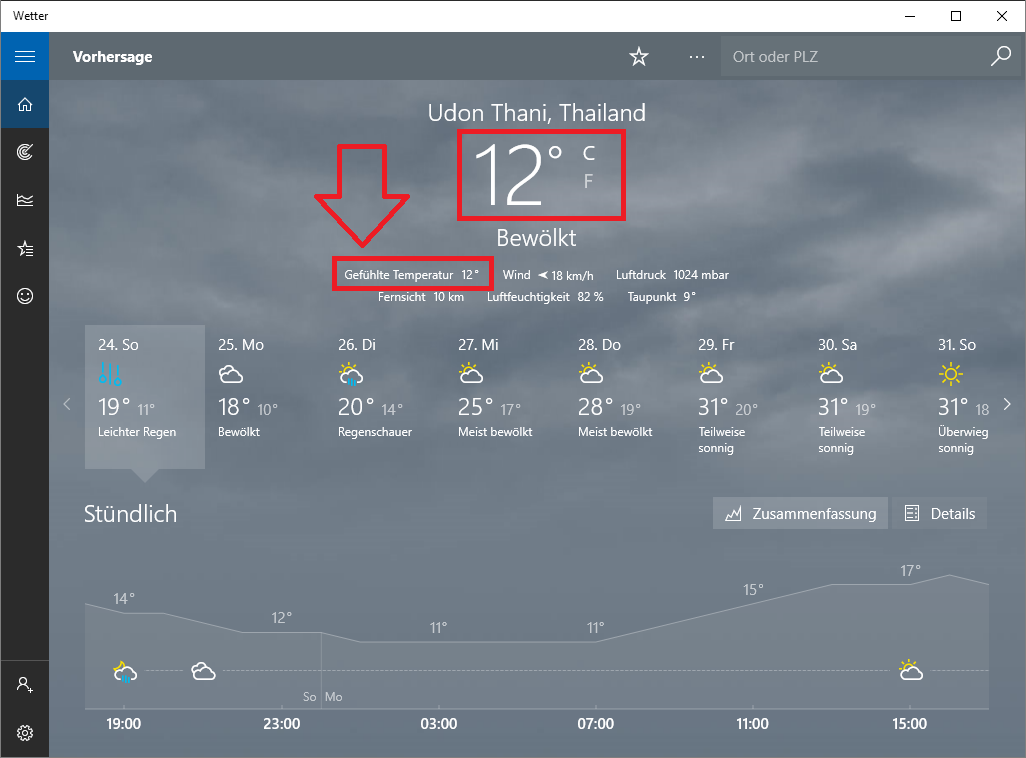This screenshot has height=758, width=1026.
Task: Switch temperature display to Celsius
Action: [x=588, y=152]
